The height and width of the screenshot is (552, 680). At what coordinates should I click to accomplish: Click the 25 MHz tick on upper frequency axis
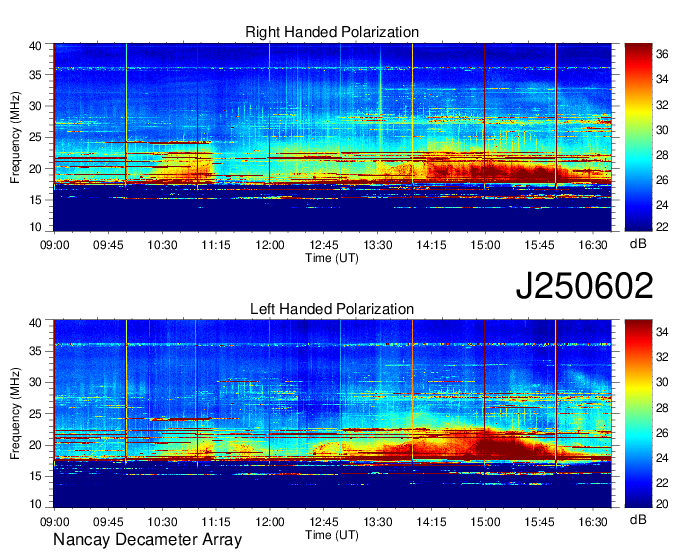[x=35, y=137]
